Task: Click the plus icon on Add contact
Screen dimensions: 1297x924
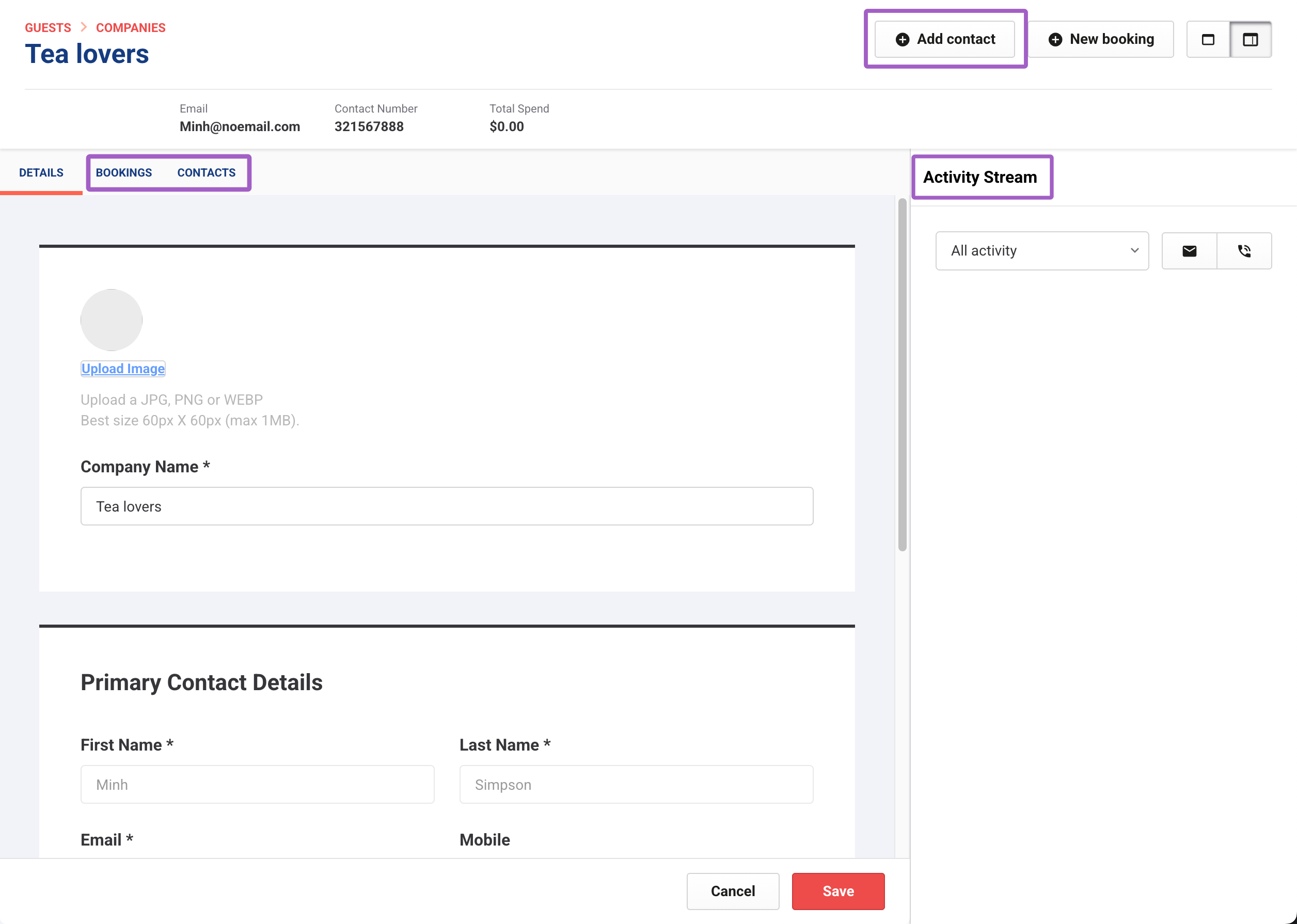Action: pyautogui.click(x=902, y=39)
